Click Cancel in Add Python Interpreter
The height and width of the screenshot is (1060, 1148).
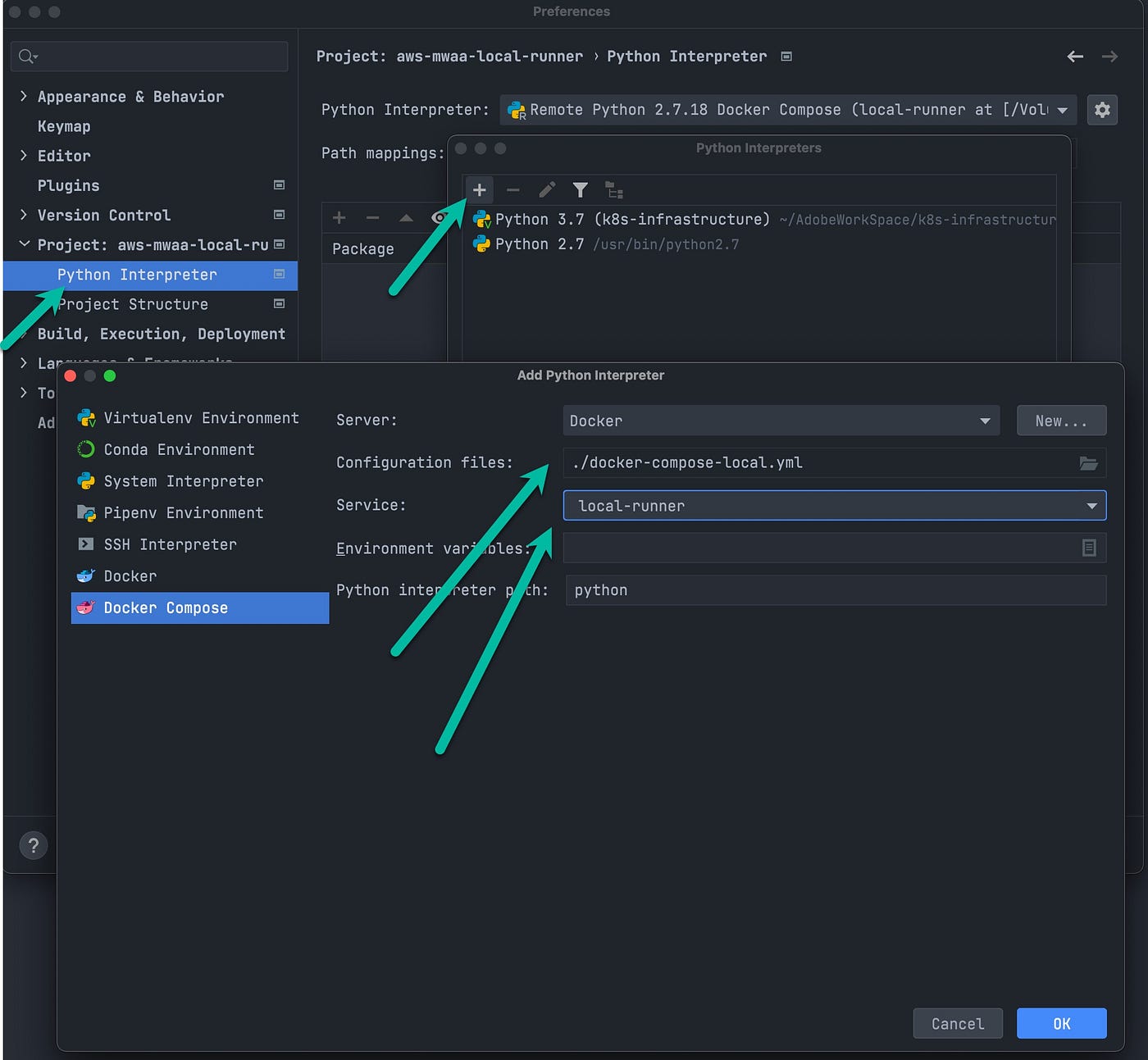tap(958, 1024)
